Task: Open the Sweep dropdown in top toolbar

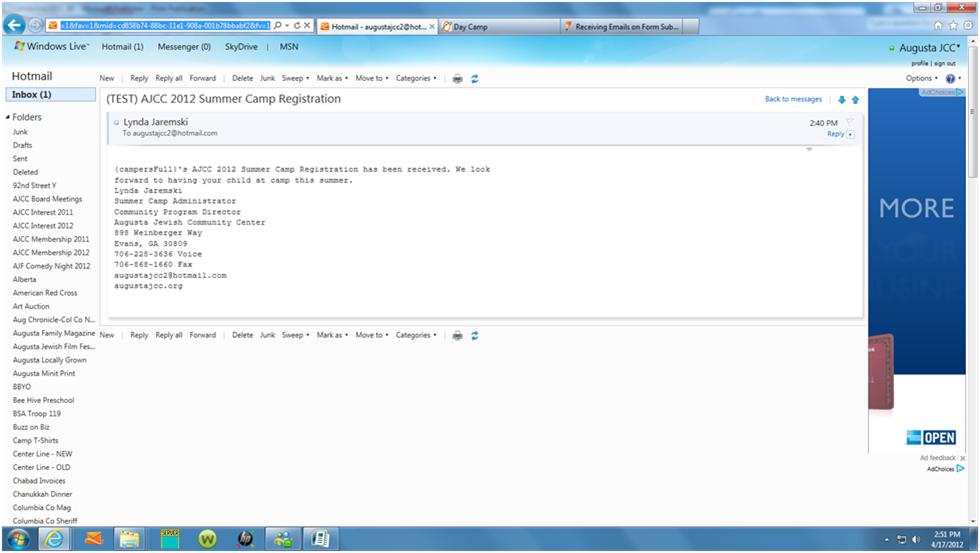Action: tap(295, 78)
